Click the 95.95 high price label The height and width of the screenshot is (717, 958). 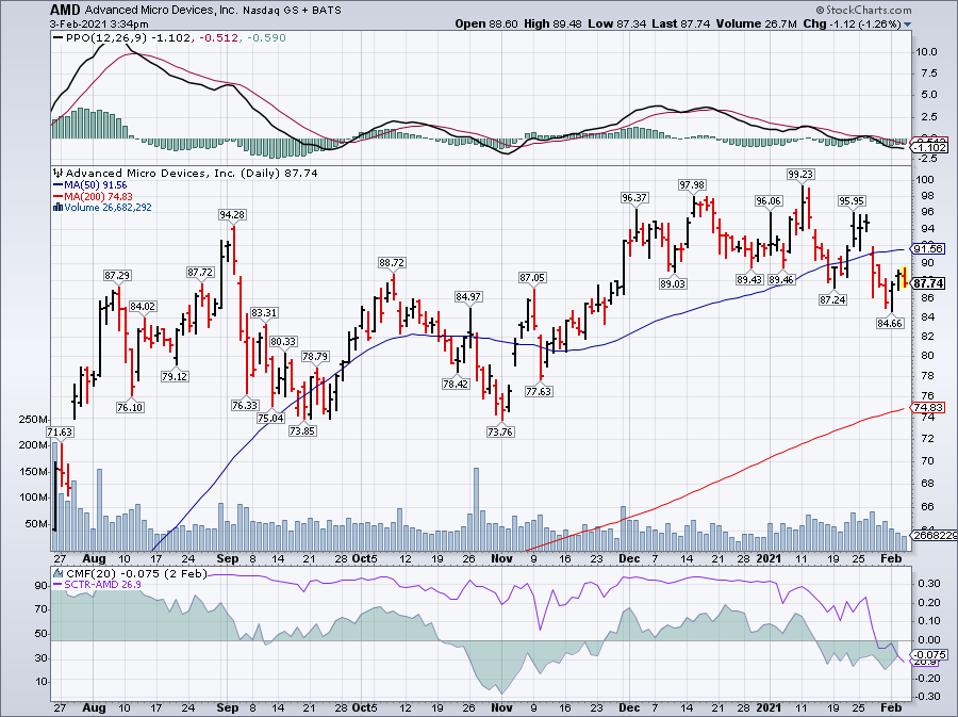point(852,201)
